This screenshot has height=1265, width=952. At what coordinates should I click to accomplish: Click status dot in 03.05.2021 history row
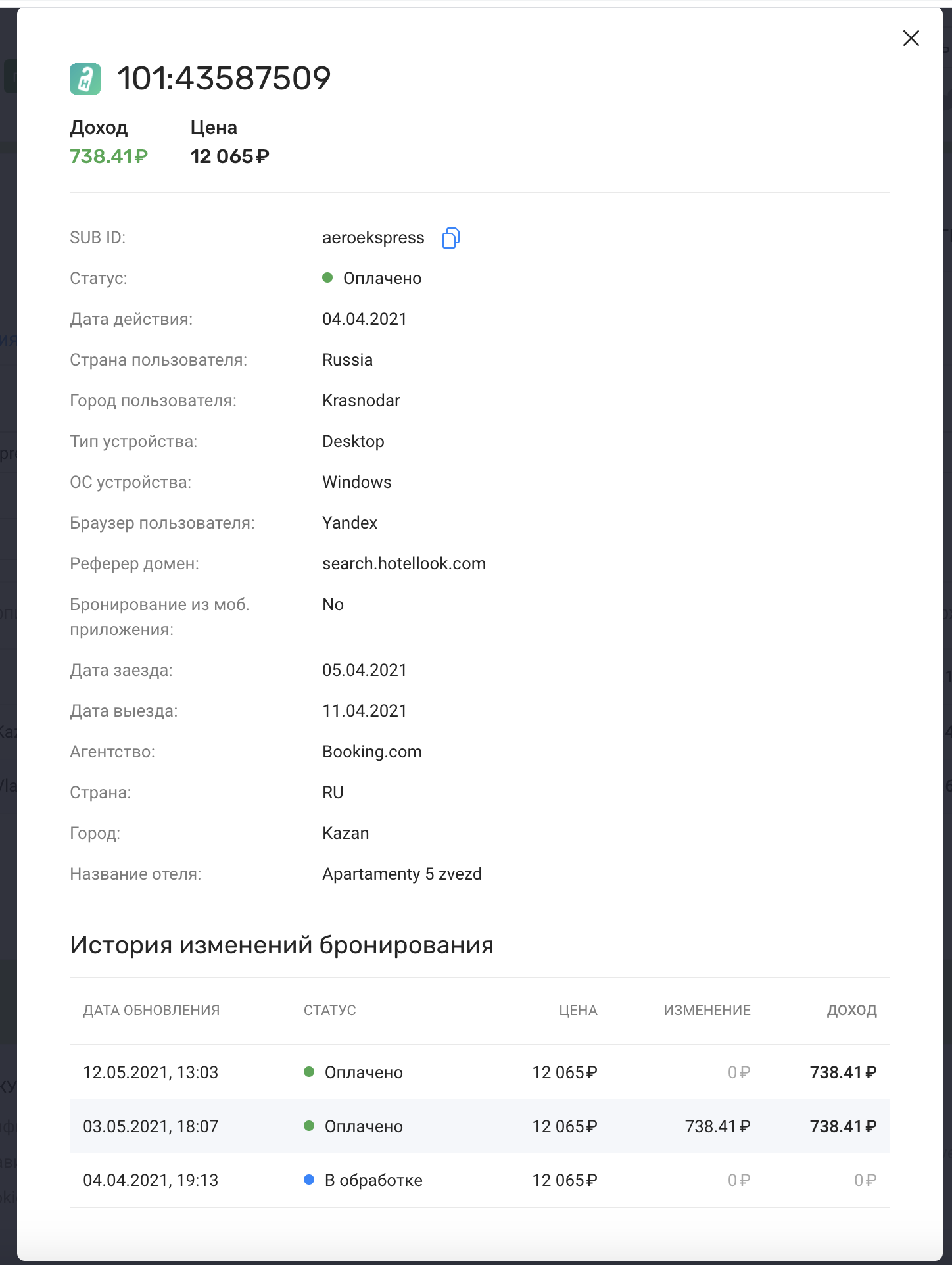point(309,1126)
